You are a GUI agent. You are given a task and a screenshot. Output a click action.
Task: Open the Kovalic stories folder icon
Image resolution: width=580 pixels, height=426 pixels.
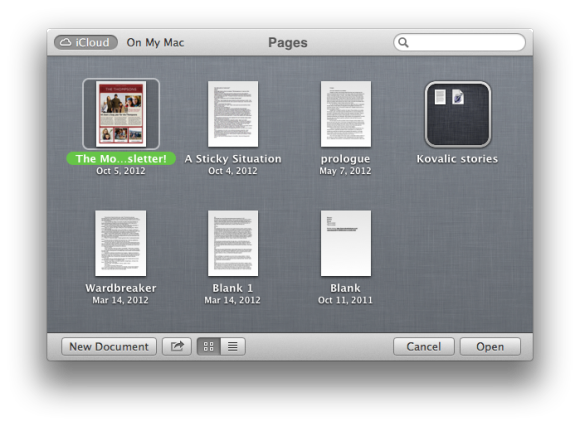pyautogui.click(x=458, y=114)
